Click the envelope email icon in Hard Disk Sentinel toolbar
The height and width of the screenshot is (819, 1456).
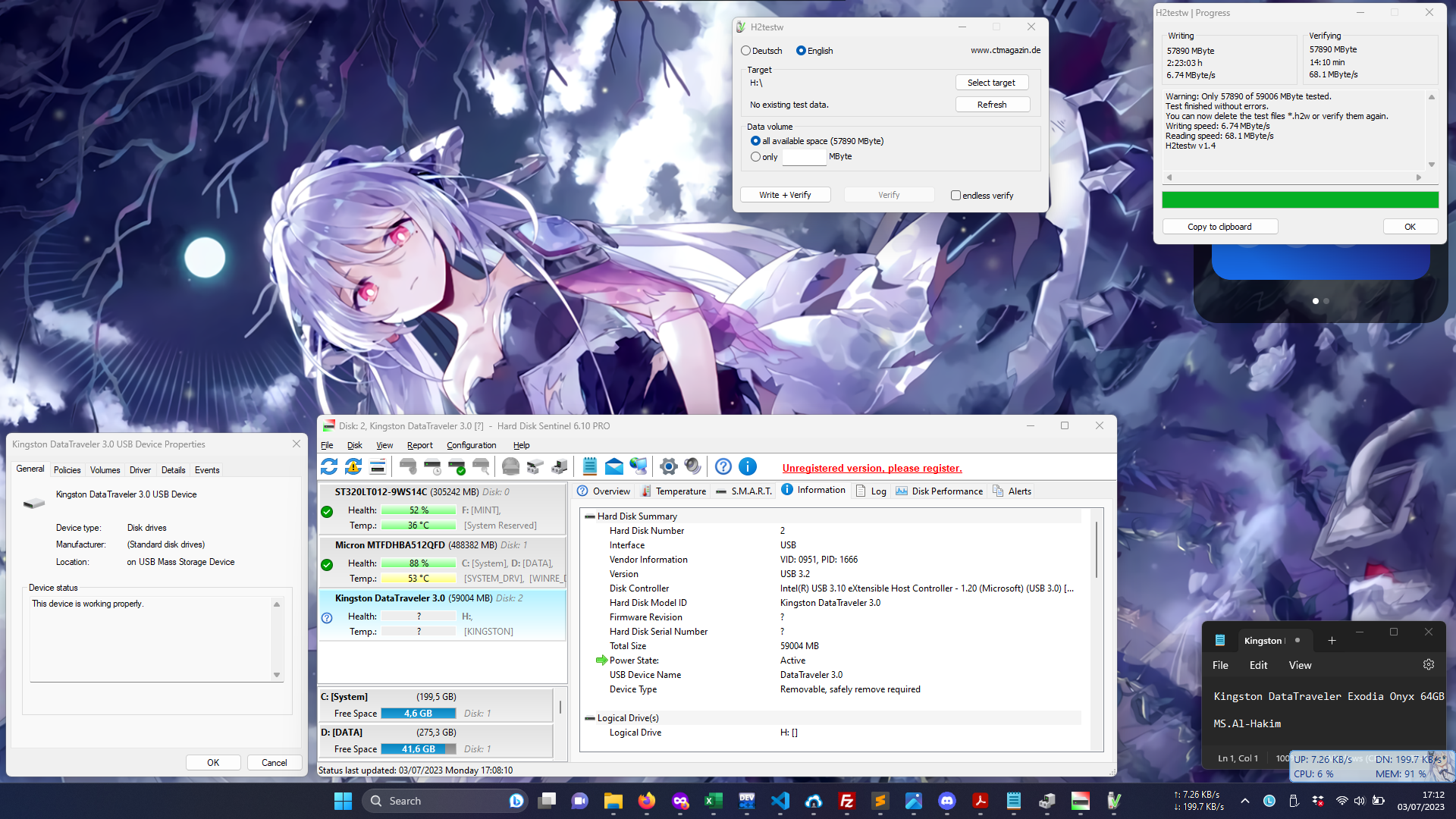614,466
